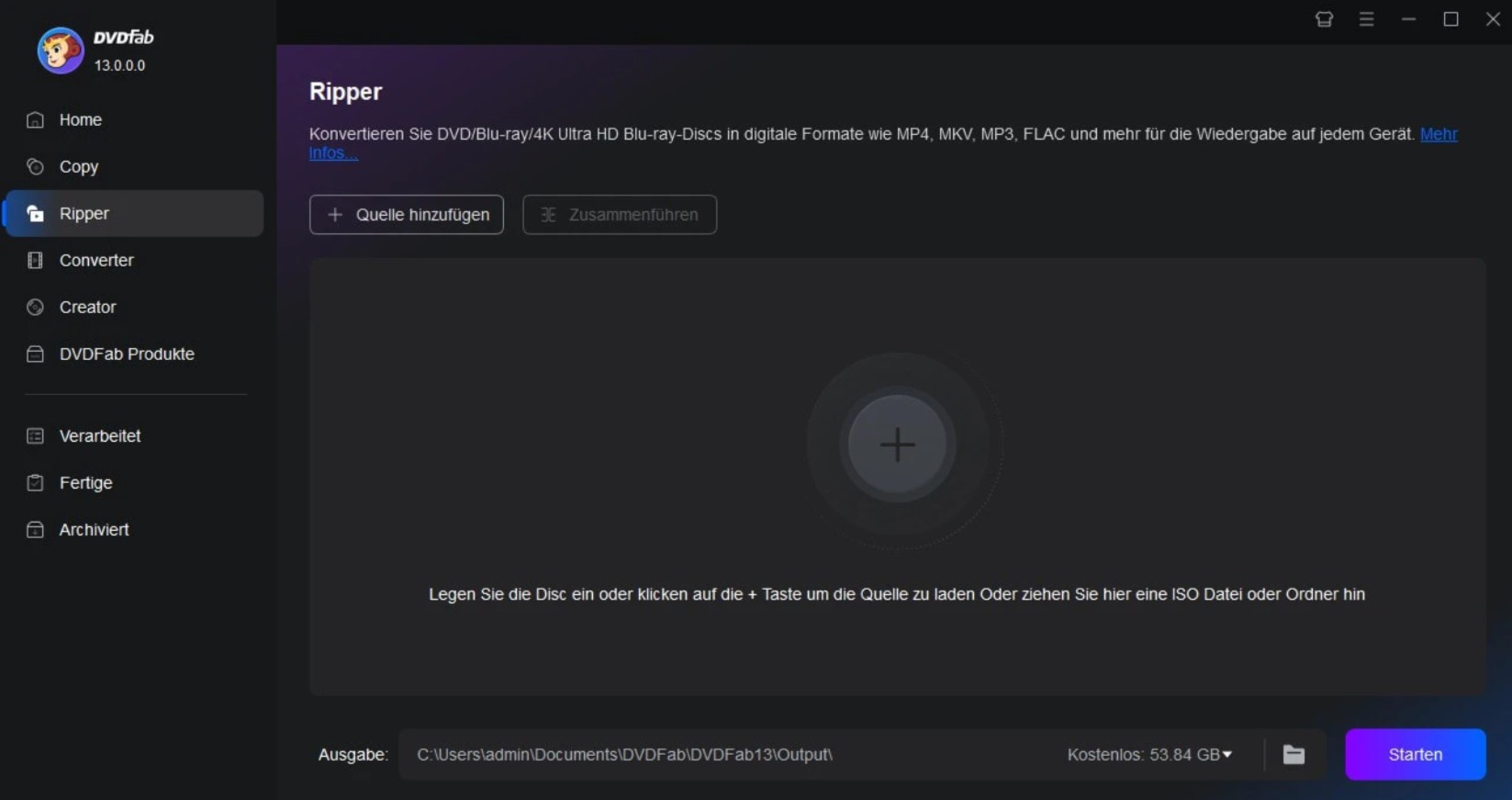View the Verarbeitet task list
This screenshot has width=1512, height=800.
pos(135,435)
